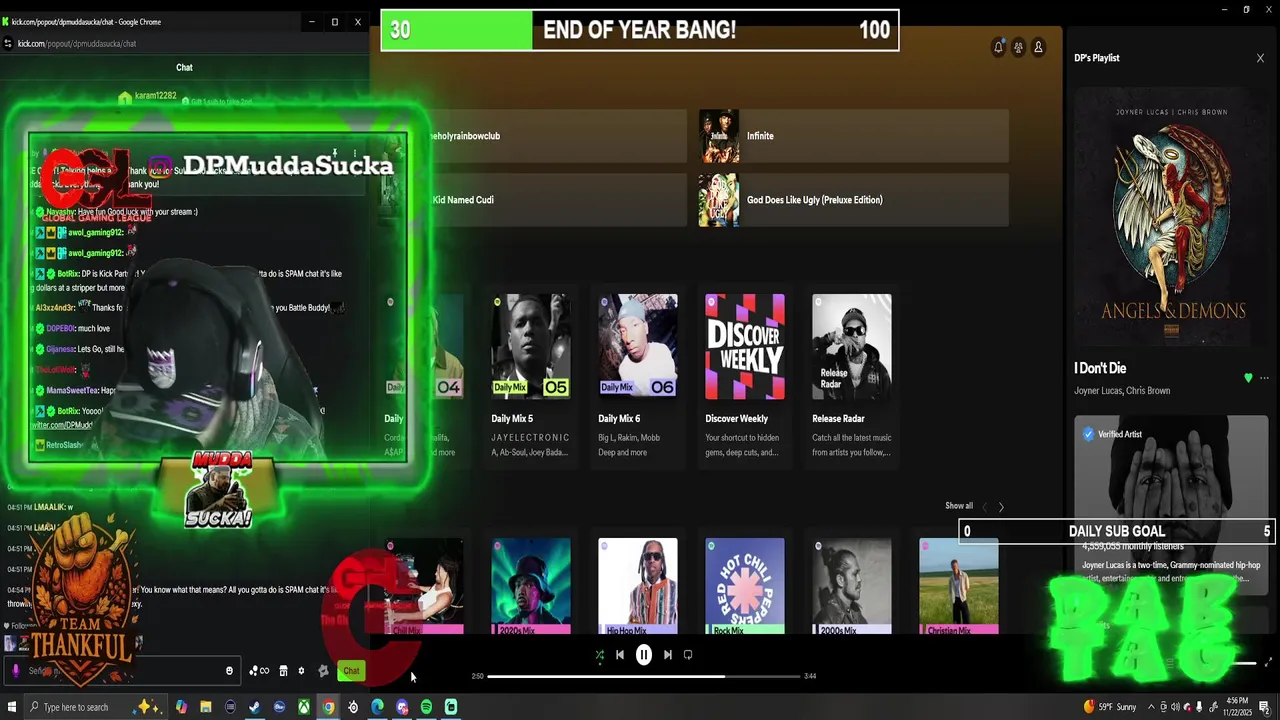Open God Does Like Ugly (Preluxe Edition)
This screenshot has width=1280, height=720.
pyautogui.click(x=853, y=200)
